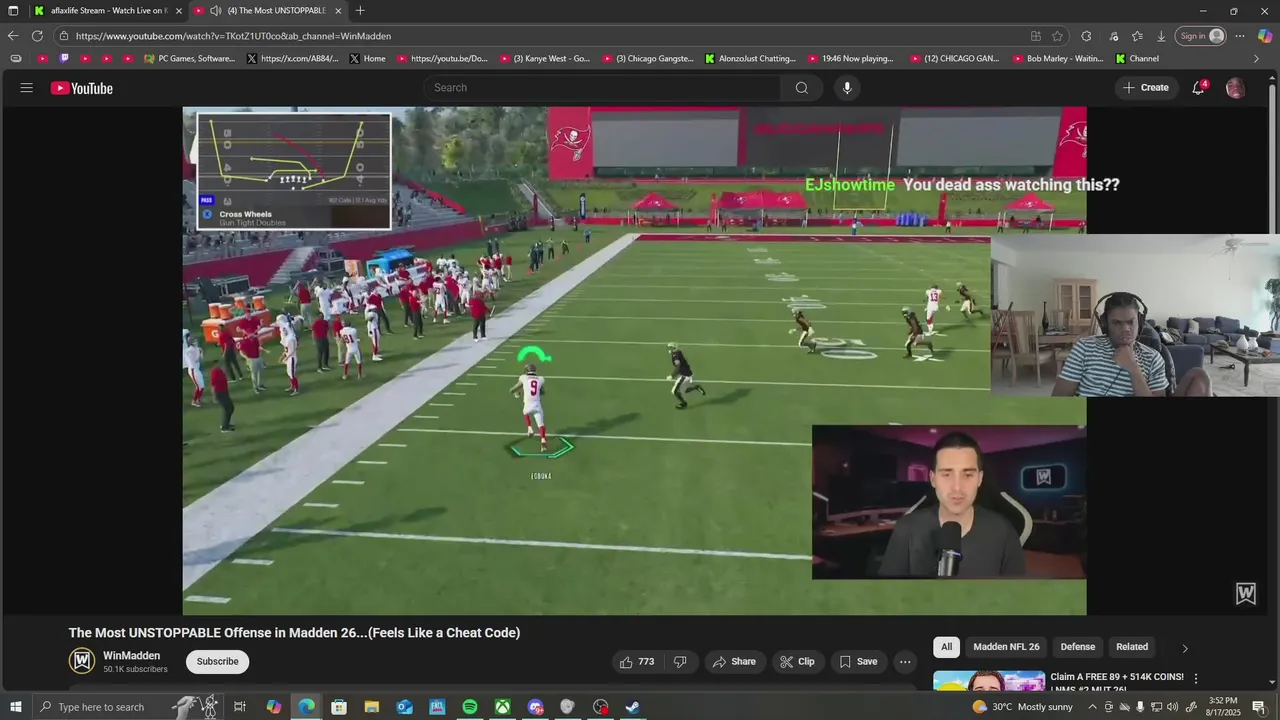Start voice search with microphone icon
1280x720 pixels.
[847, 88]
